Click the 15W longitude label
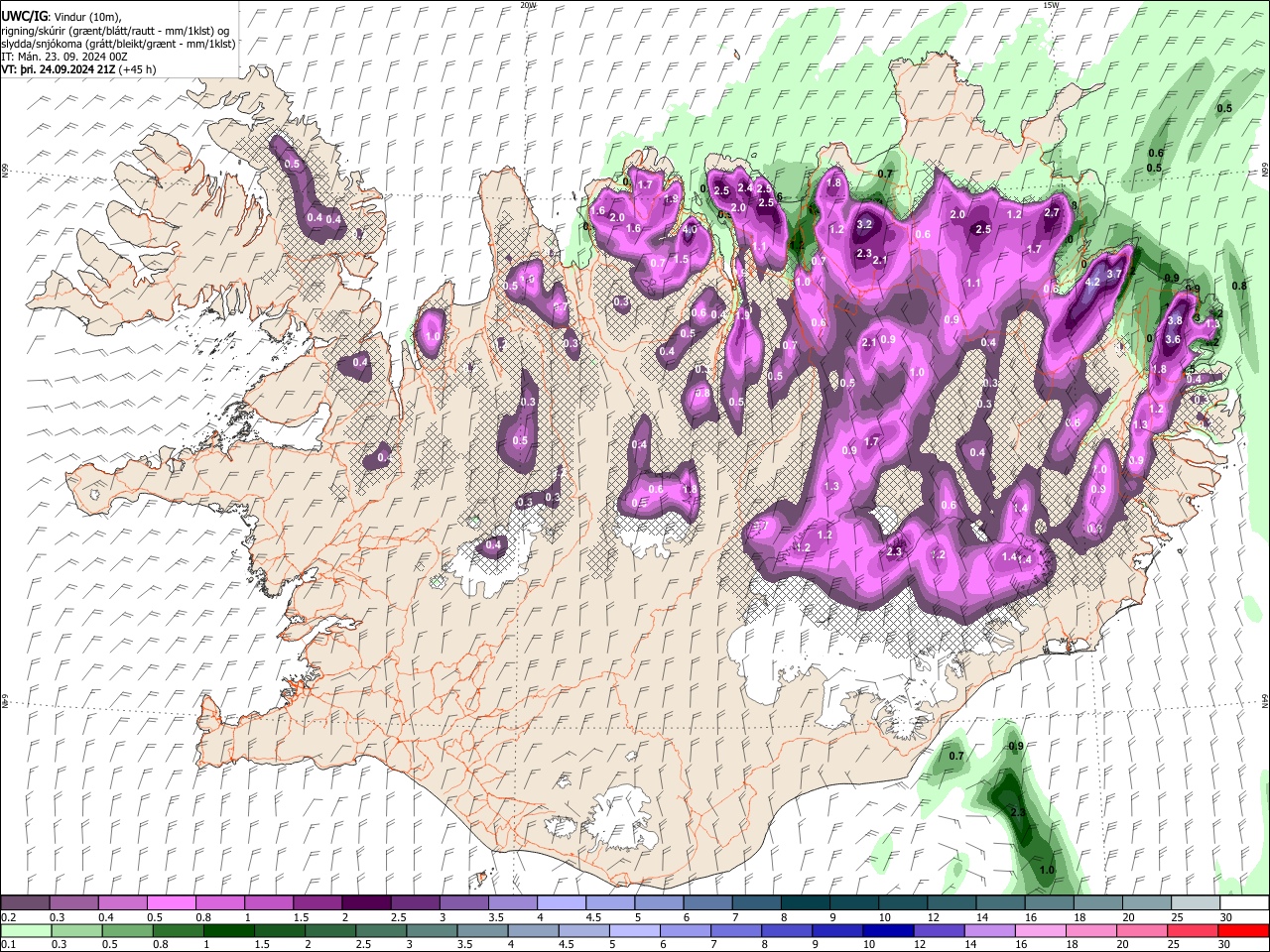 pyautogui.click(x=1051, y=5)
